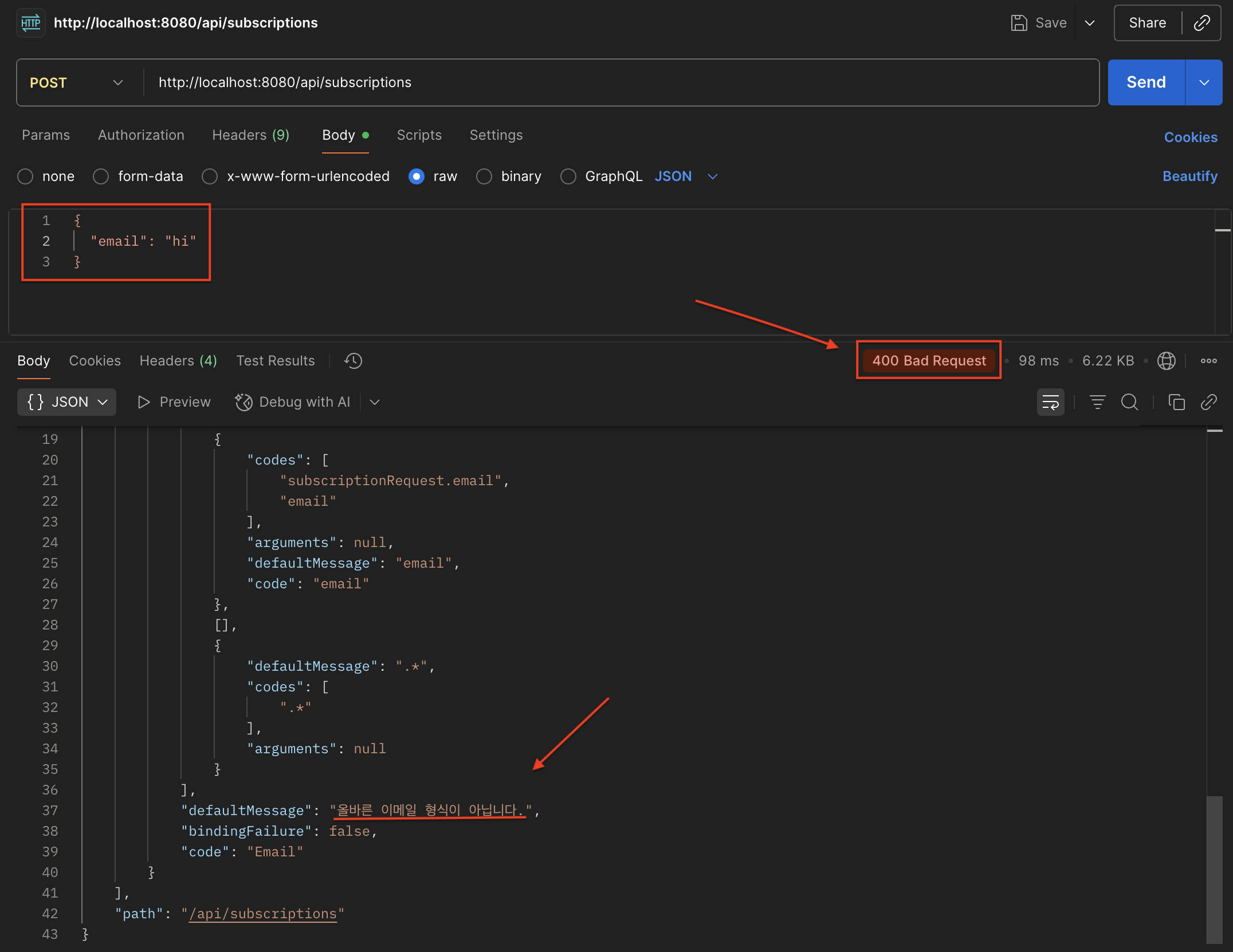1233x952 pixels.
Task: Select the form-data radio button
Action: coord(101,176)
